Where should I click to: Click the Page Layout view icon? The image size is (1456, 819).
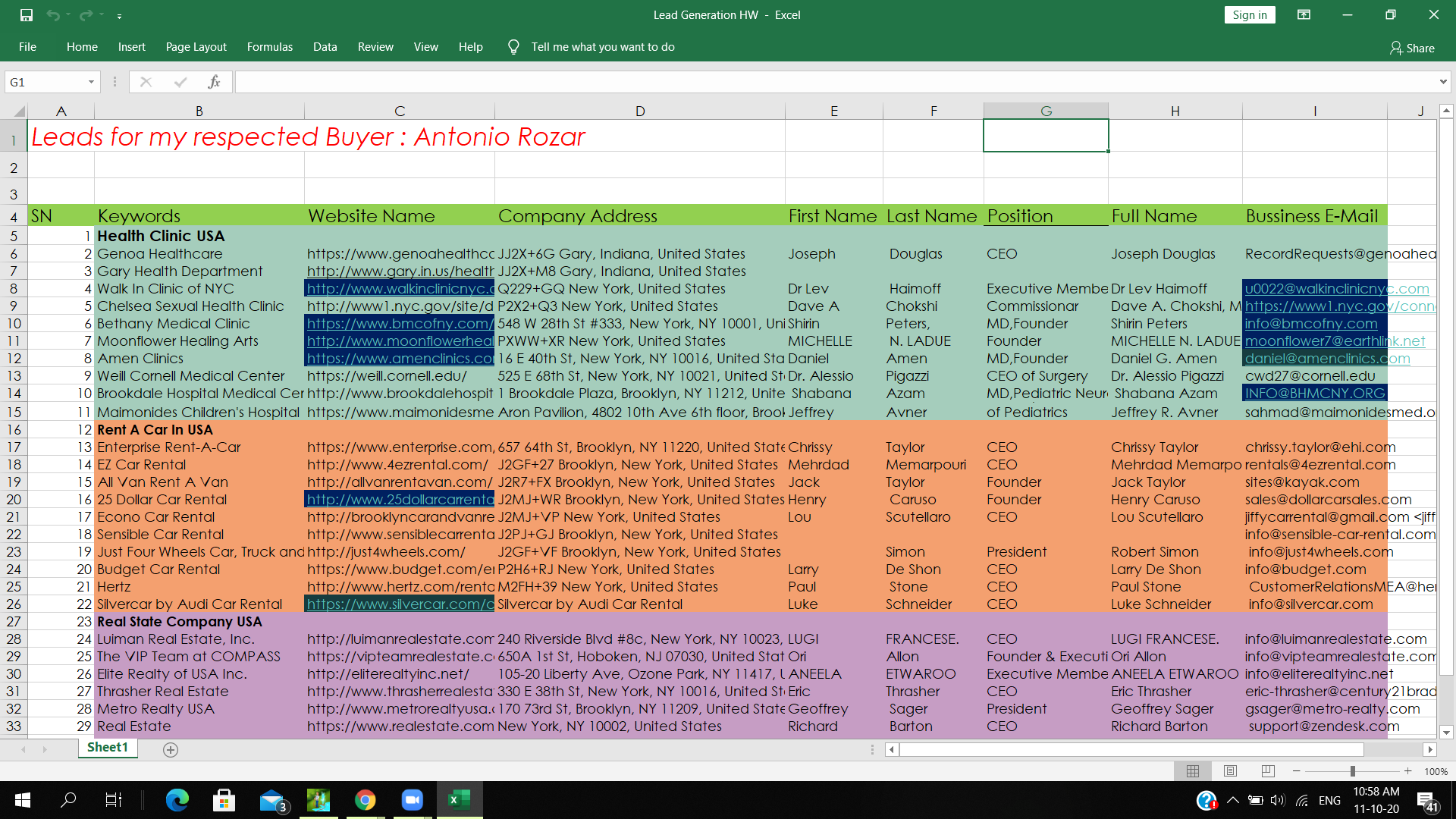(1230, 771)
